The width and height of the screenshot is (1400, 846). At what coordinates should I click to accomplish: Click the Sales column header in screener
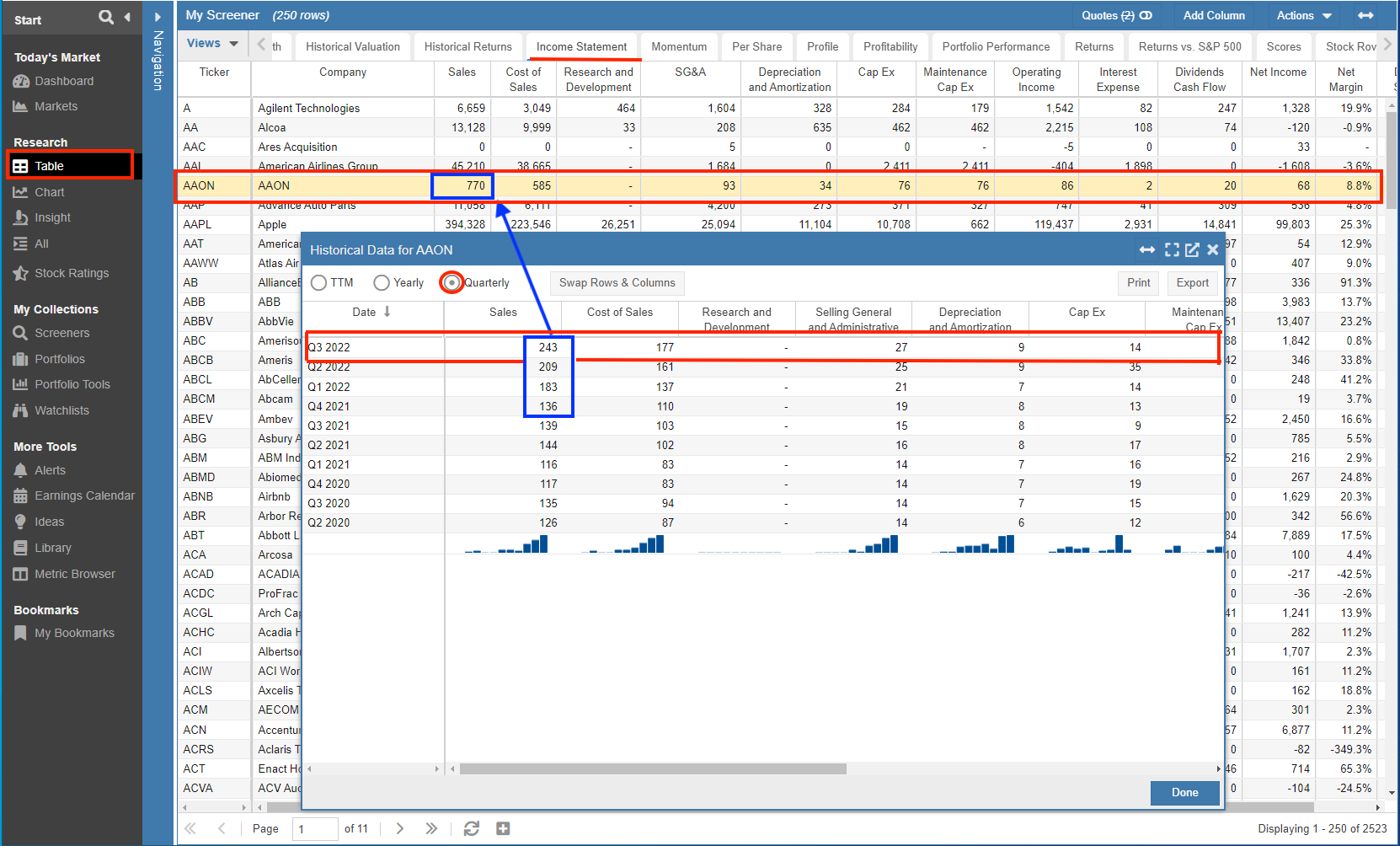[462, 79]
